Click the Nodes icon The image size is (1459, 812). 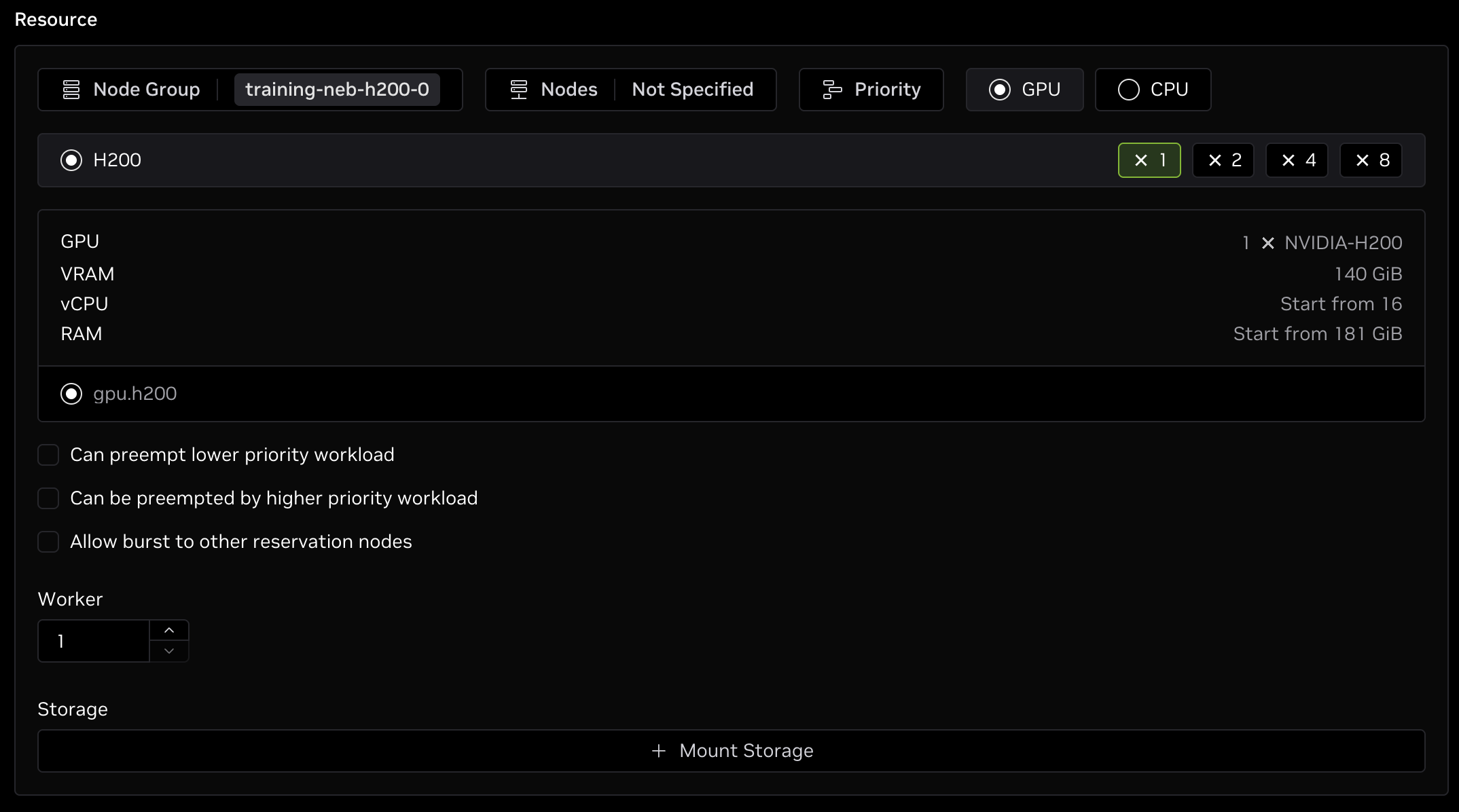point(518,89)
